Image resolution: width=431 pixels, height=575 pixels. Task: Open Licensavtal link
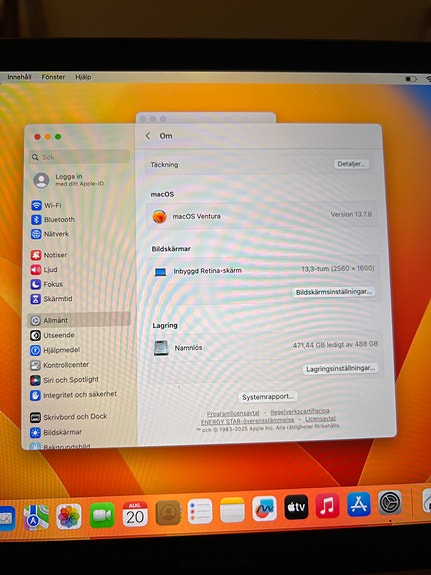click(320, 418)
